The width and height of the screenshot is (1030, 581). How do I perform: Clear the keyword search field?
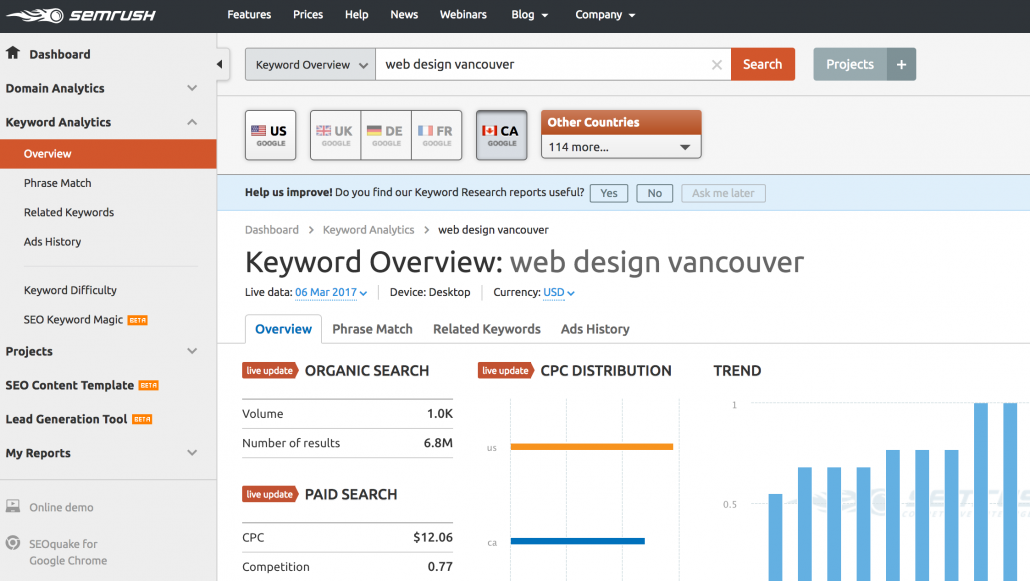click(x=717, y=64)
